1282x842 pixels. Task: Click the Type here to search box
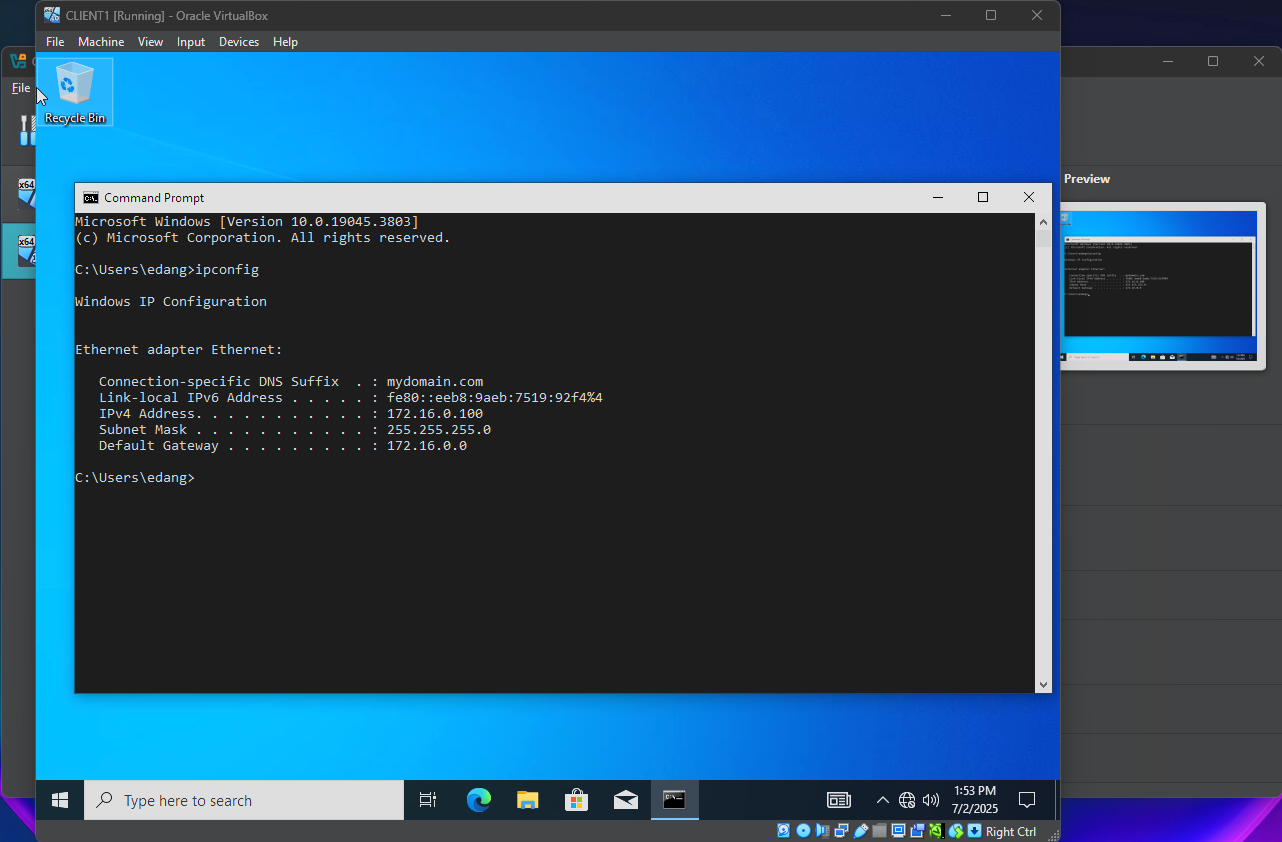pyautogui.click(x=244, y=800)
